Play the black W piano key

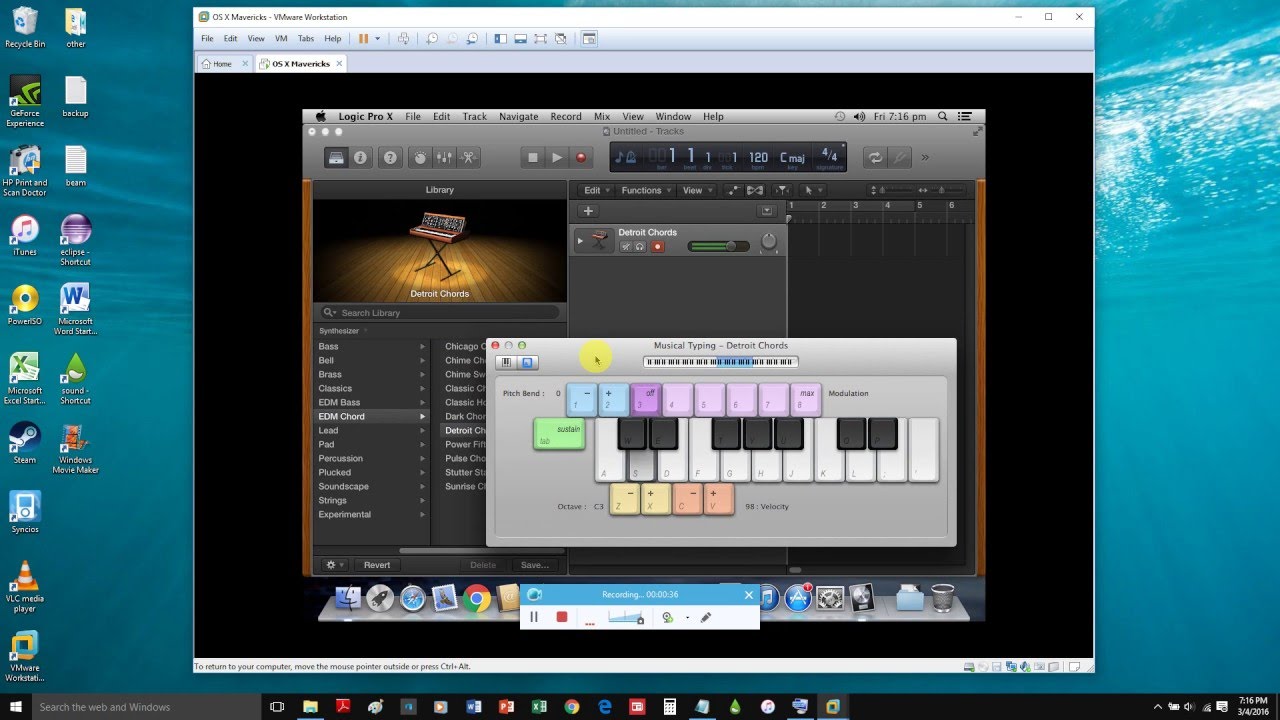[x=632, y=434]
